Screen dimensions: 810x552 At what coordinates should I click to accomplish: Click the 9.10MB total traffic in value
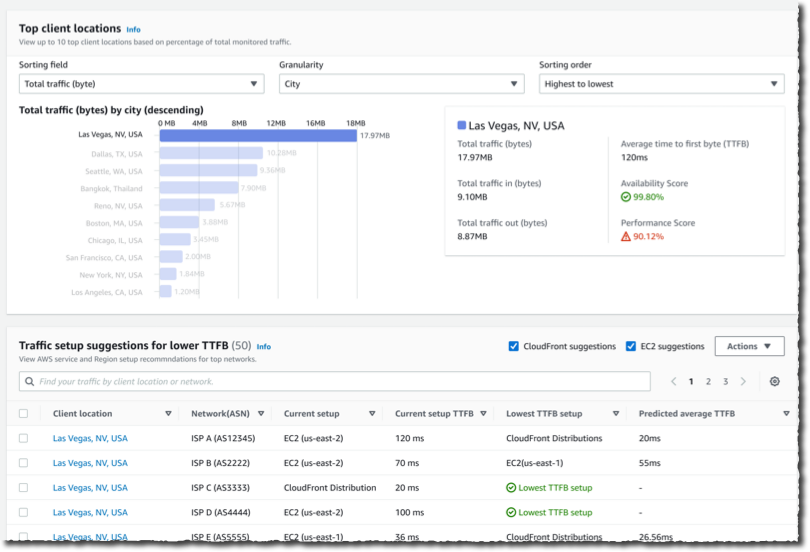click(x=472, y=197)
